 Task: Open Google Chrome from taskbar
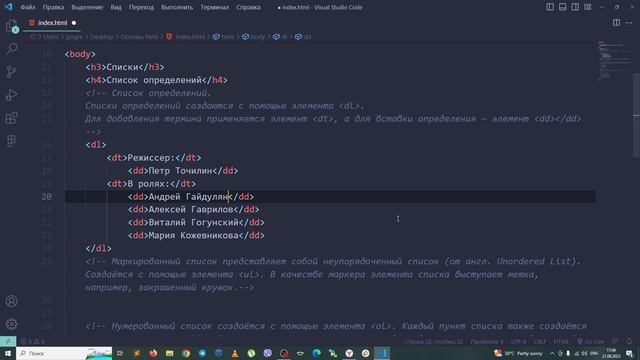[x=186, y=353]
